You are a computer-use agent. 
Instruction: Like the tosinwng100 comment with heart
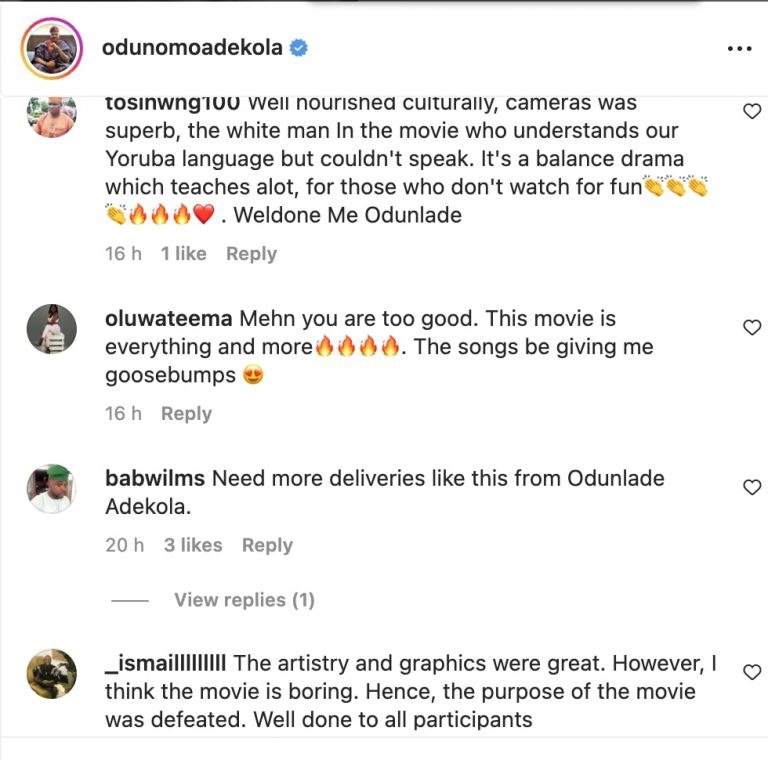point(752,111)
